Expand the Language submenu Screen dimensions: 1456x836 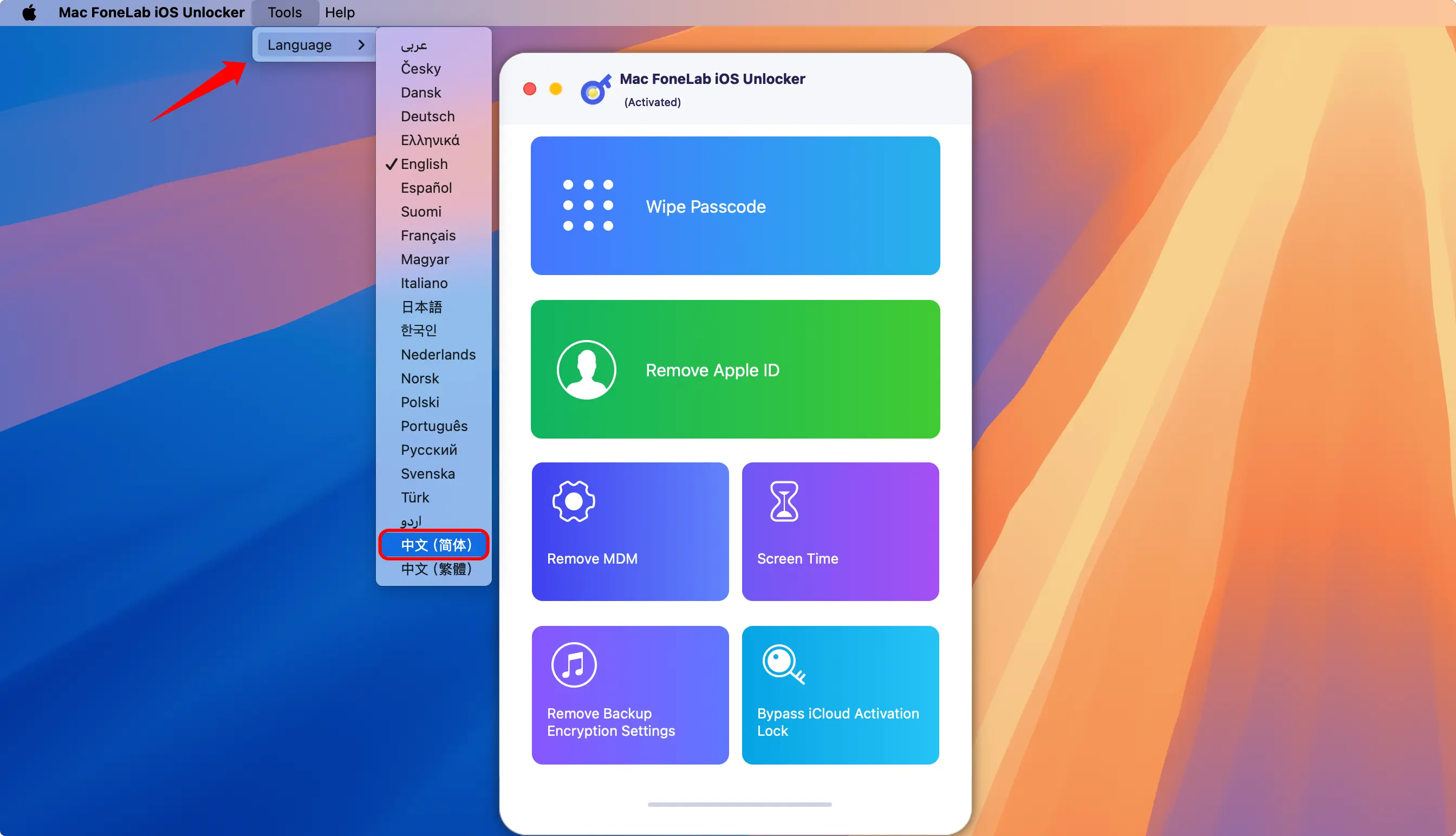[x=299, y=45]
